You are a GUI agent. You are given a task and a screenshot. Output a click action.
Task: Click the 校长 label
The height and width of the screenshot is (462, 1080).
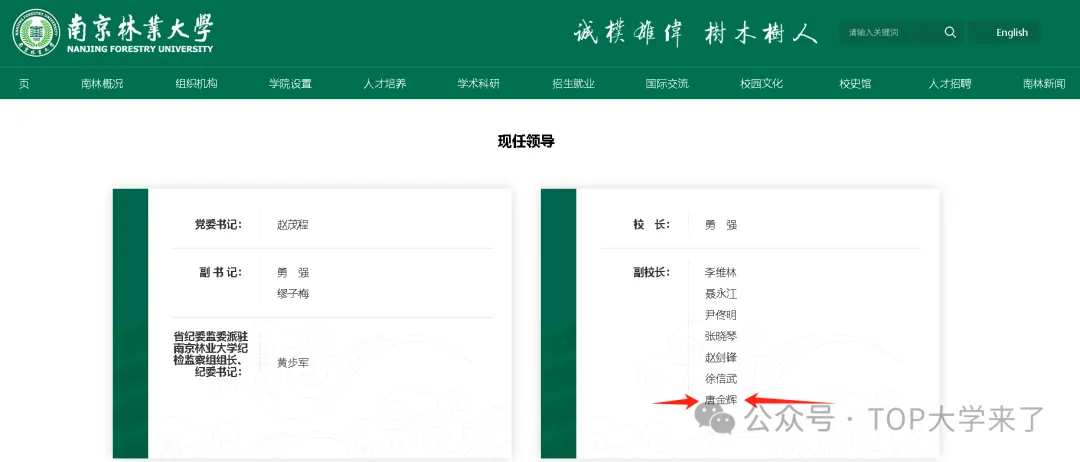[651, 224]
